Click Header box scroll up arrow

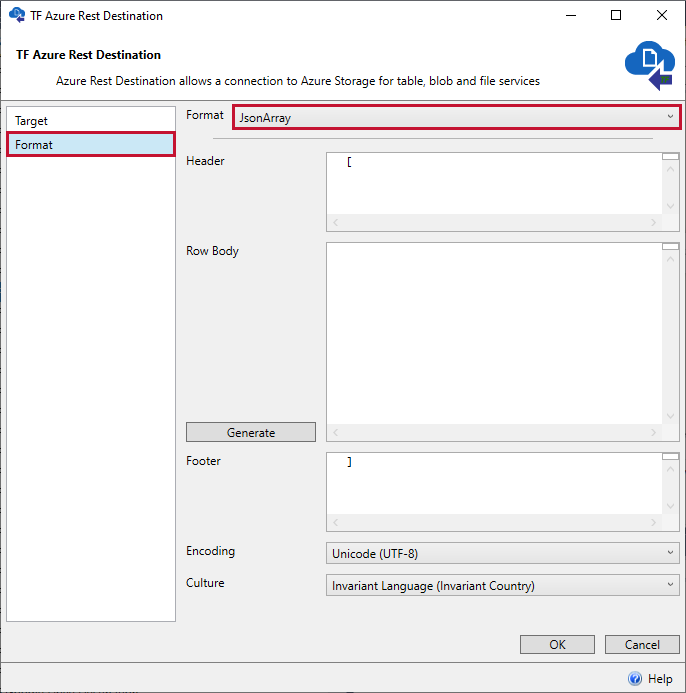671,170
